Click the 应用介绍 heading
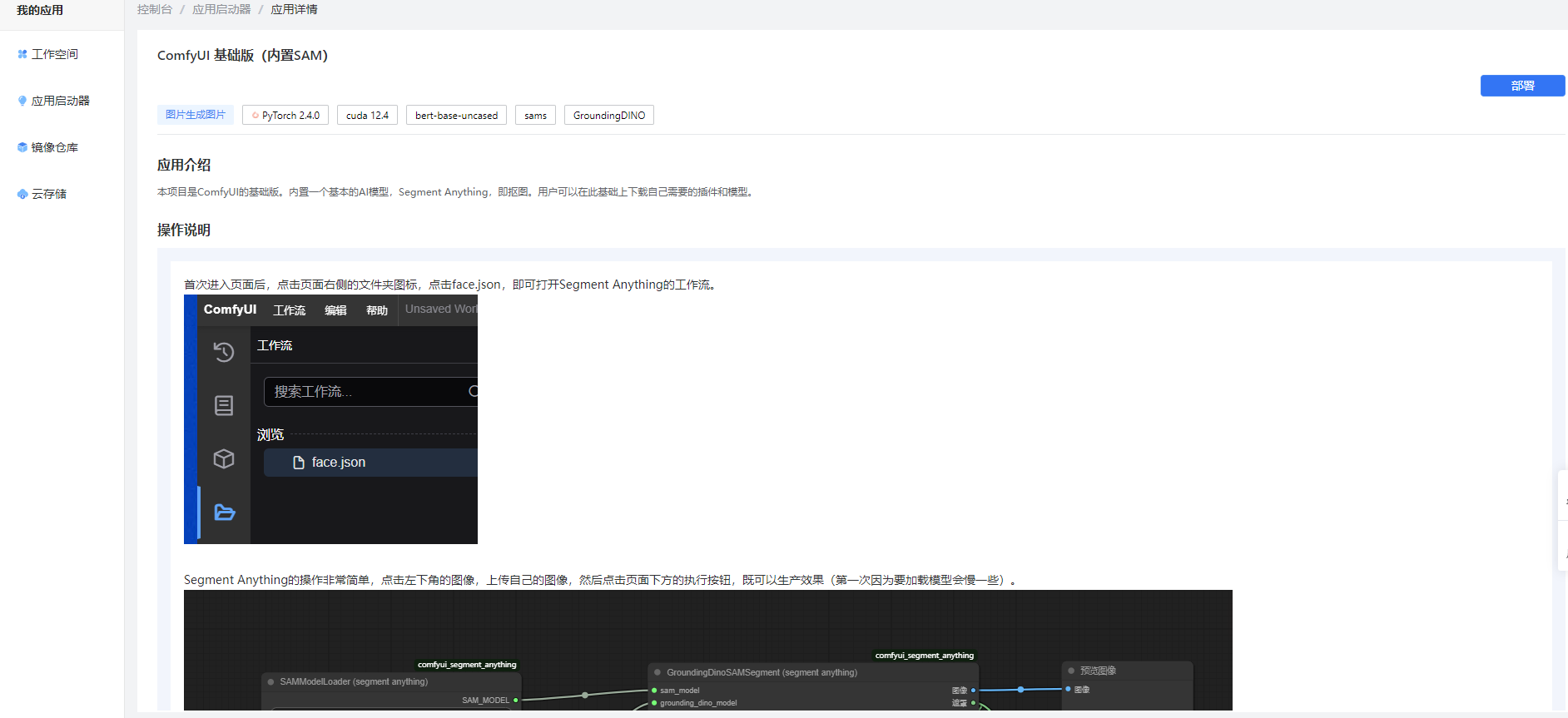This screenshot has height=718, width=1568. [184, 165]
